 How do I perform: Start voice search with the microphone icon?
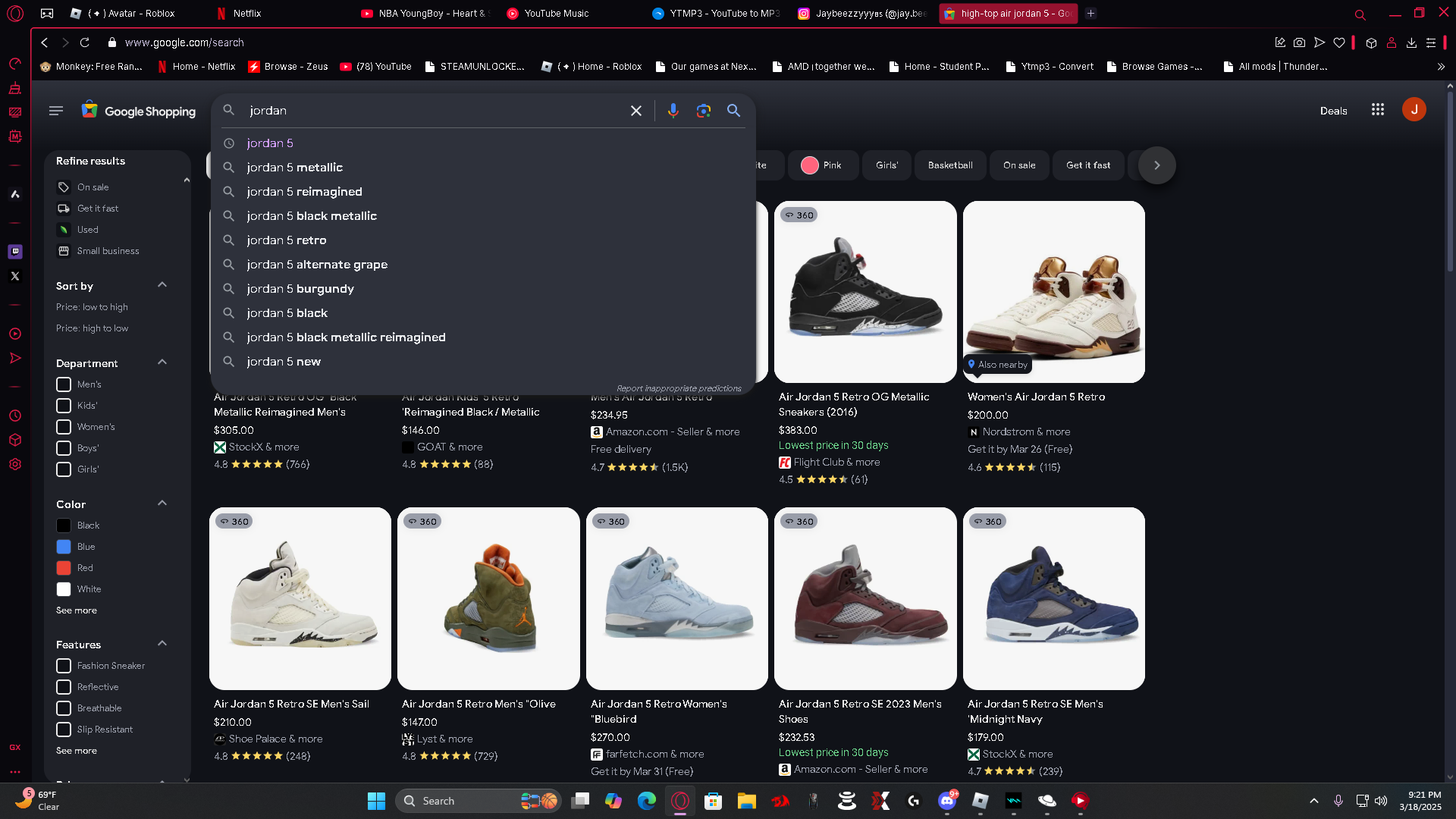(x=673, y=111)
